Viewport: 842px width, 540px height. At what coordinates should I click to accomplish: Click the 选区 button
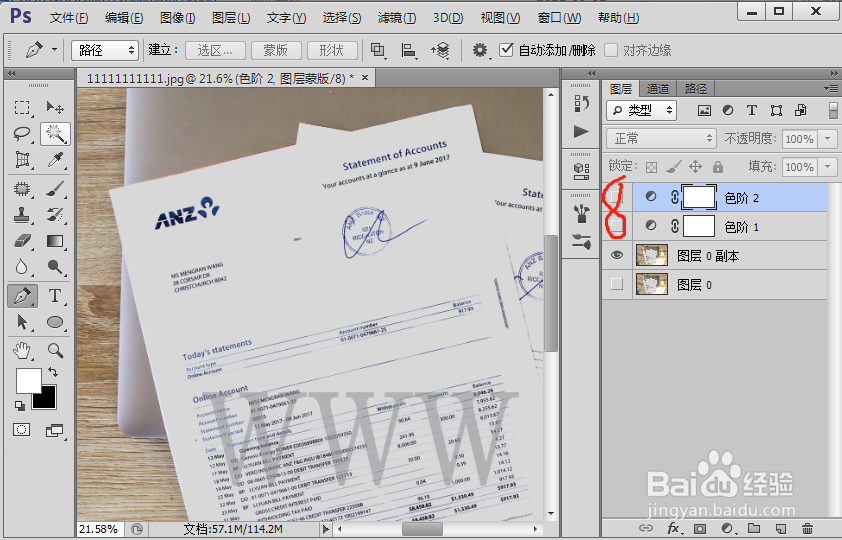215,50
